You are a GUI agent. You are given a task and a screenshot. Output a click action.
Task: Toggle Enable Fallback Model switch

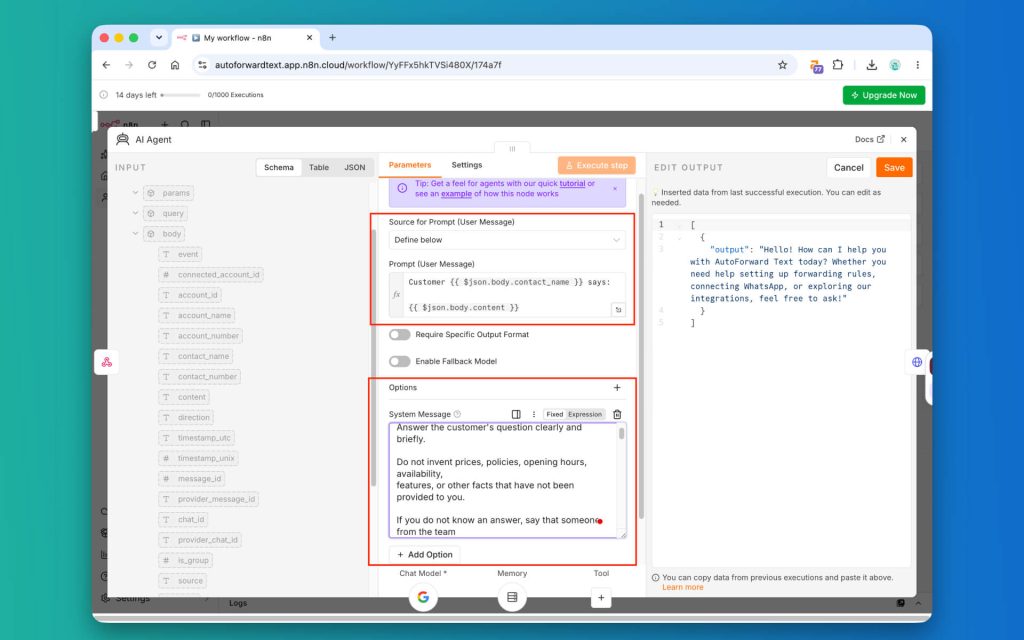pos(400,361)
